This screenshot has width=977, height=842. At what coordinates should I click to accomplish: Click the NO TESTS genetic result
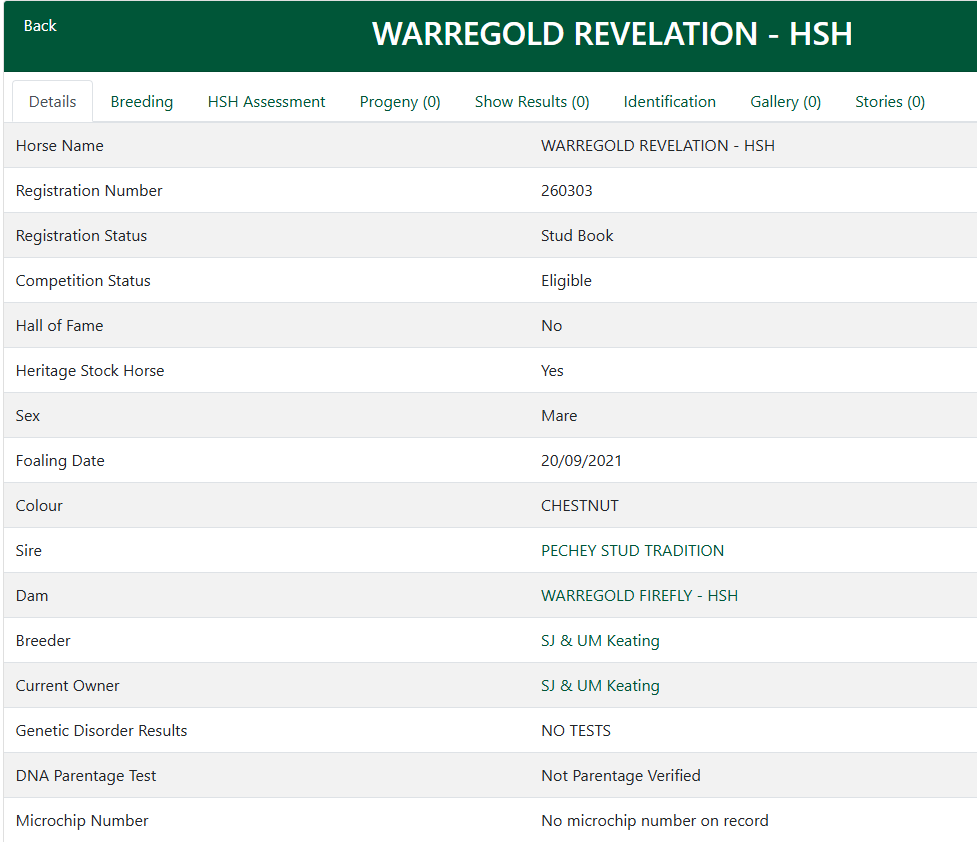[576, 730]
